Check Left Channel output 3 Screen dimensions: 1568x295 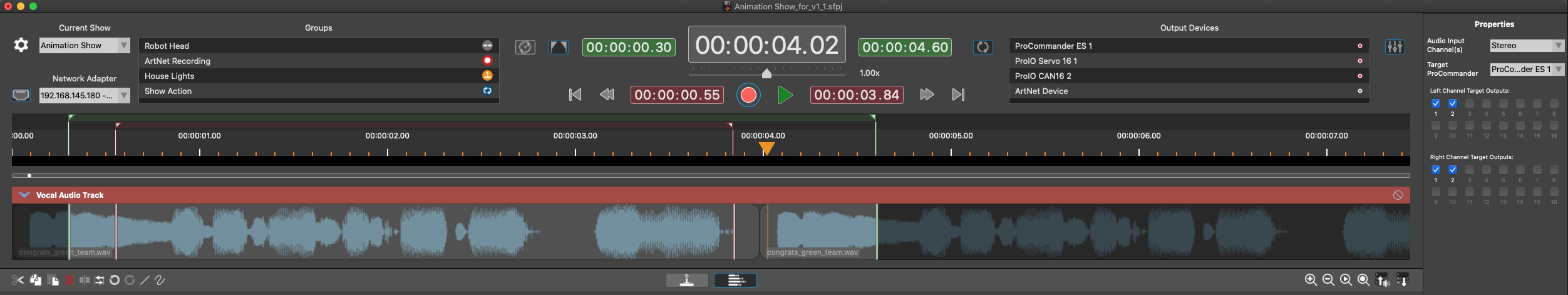pyautogui.click(x=1469, y=103)
